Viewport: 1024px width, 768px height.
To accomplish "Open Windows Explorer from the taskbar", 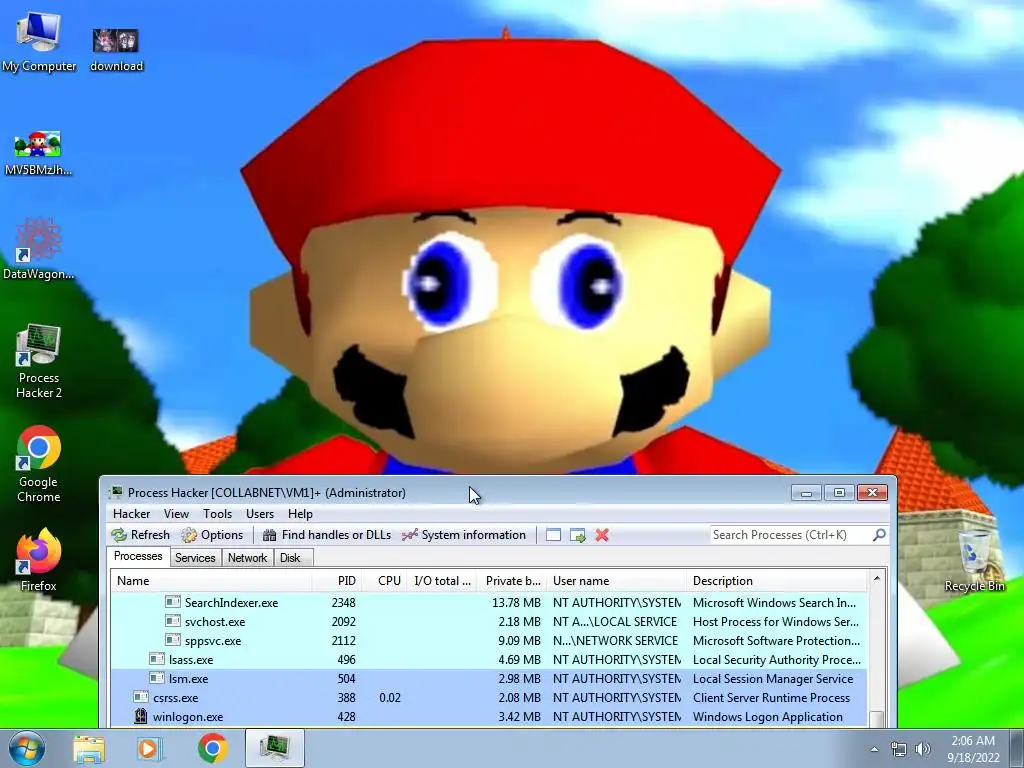I will [x=89, y=748].
